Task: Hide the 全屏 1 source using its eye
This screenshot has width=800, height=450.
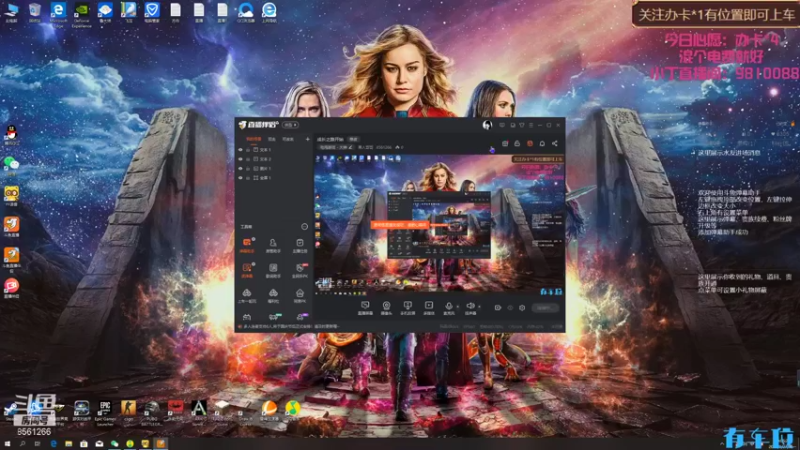Action: 240,178
